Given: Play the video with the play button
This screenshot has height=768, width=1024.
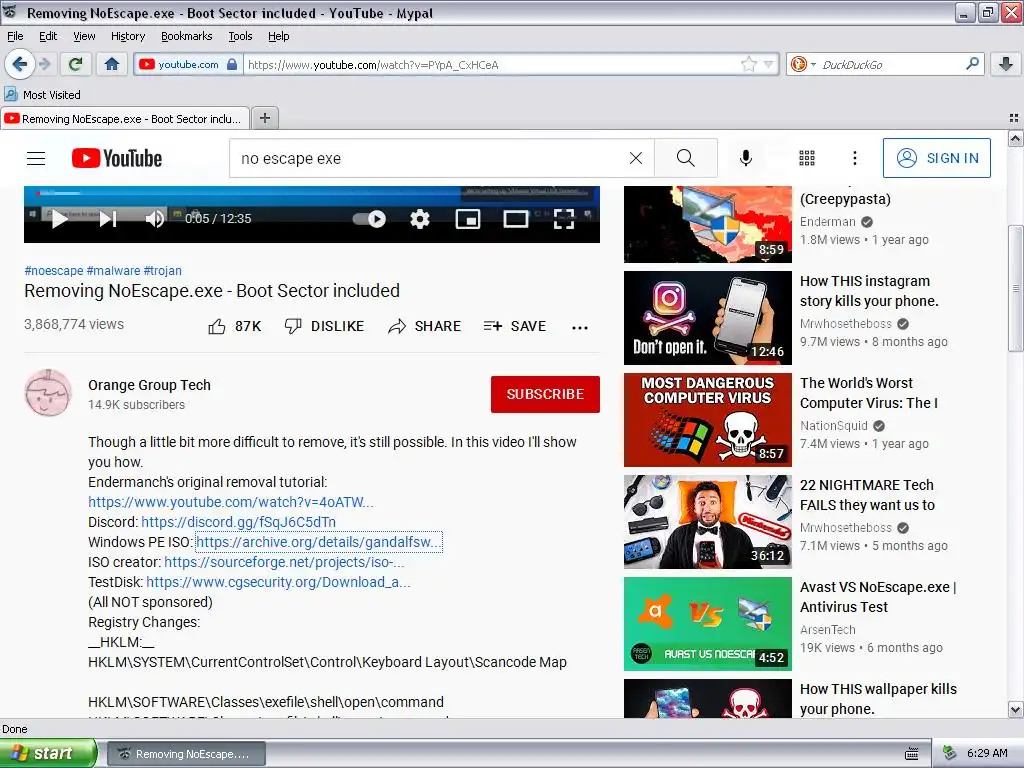Looking at the screenshot, I should 59,218.
